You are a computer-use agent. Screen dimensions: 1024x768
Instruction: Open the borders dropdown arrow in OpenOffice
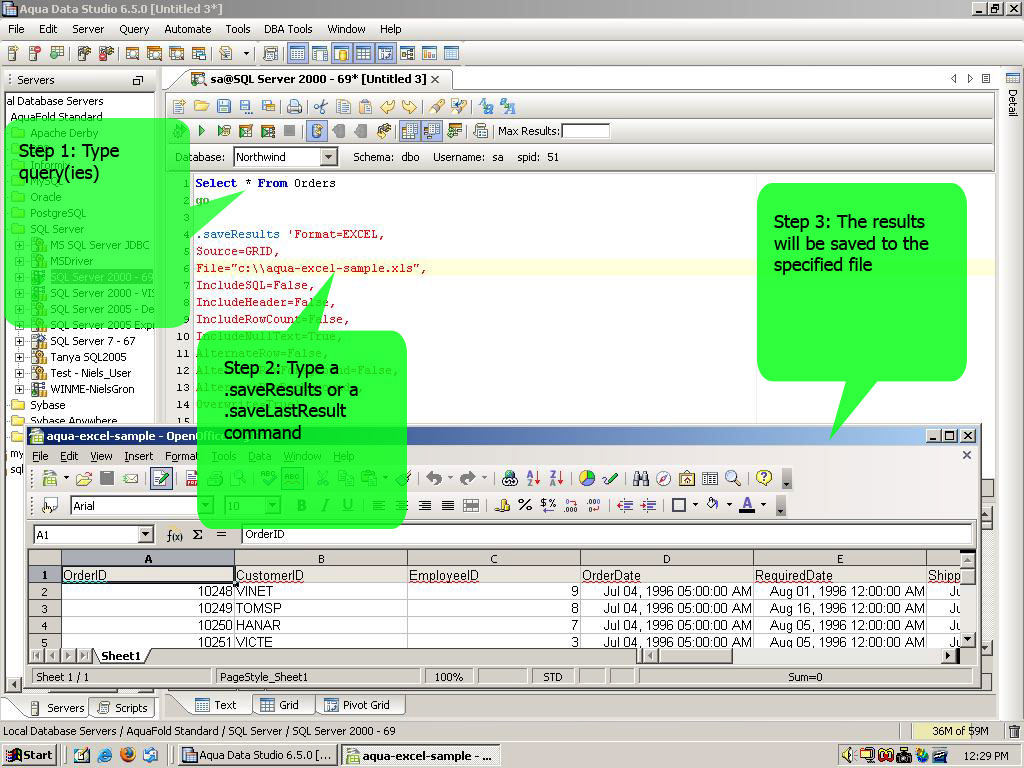point(695,505)
